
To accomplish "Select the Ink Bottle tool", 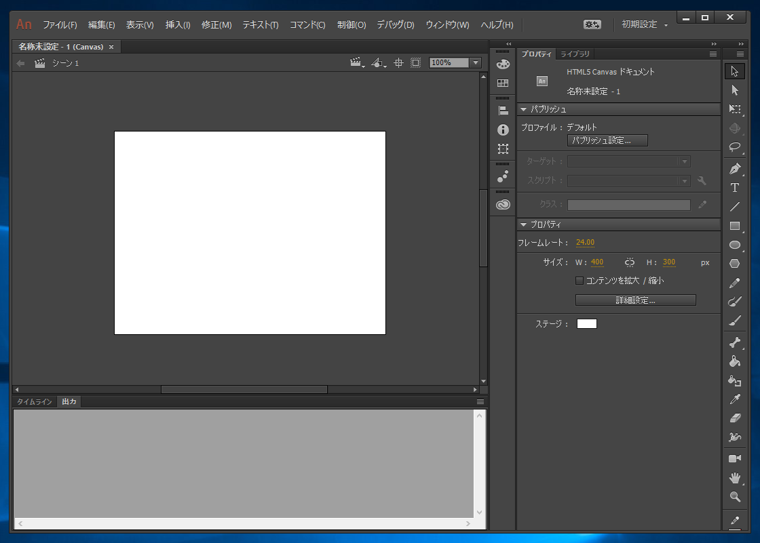I will pos(735,381).
